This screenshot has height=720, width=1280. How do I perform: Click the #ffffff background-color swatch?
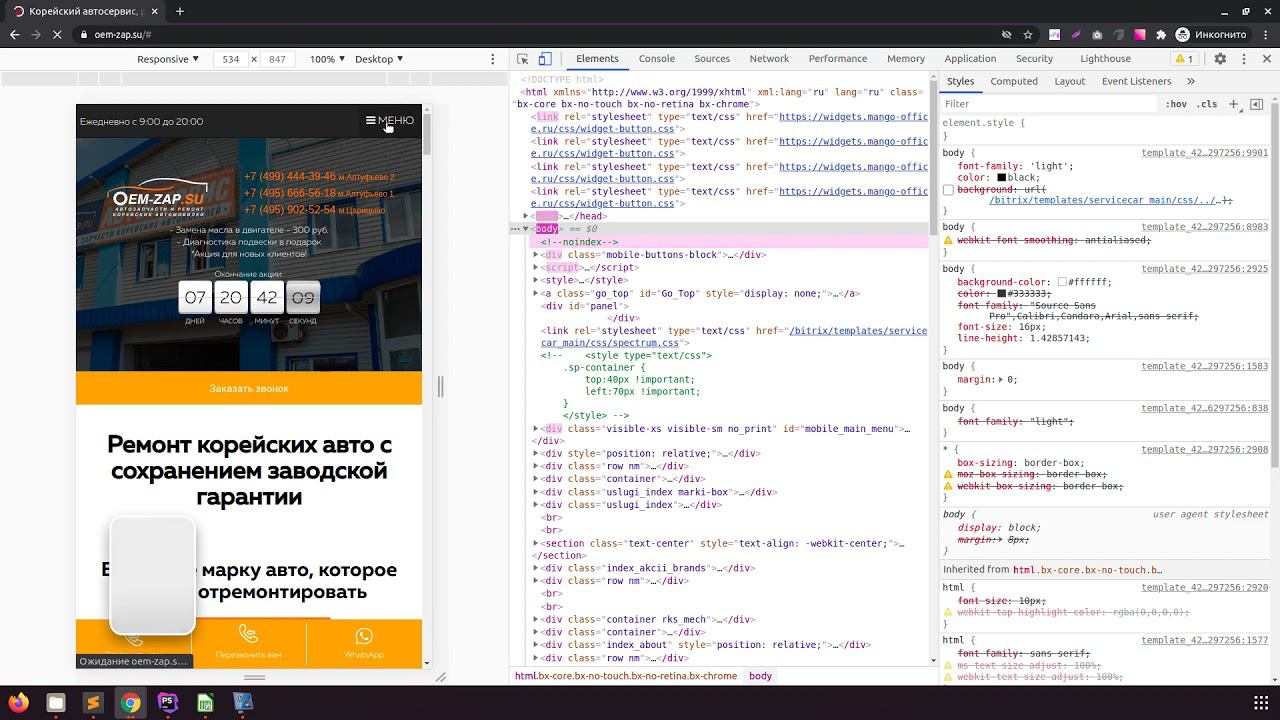[x=1062, y=283]
